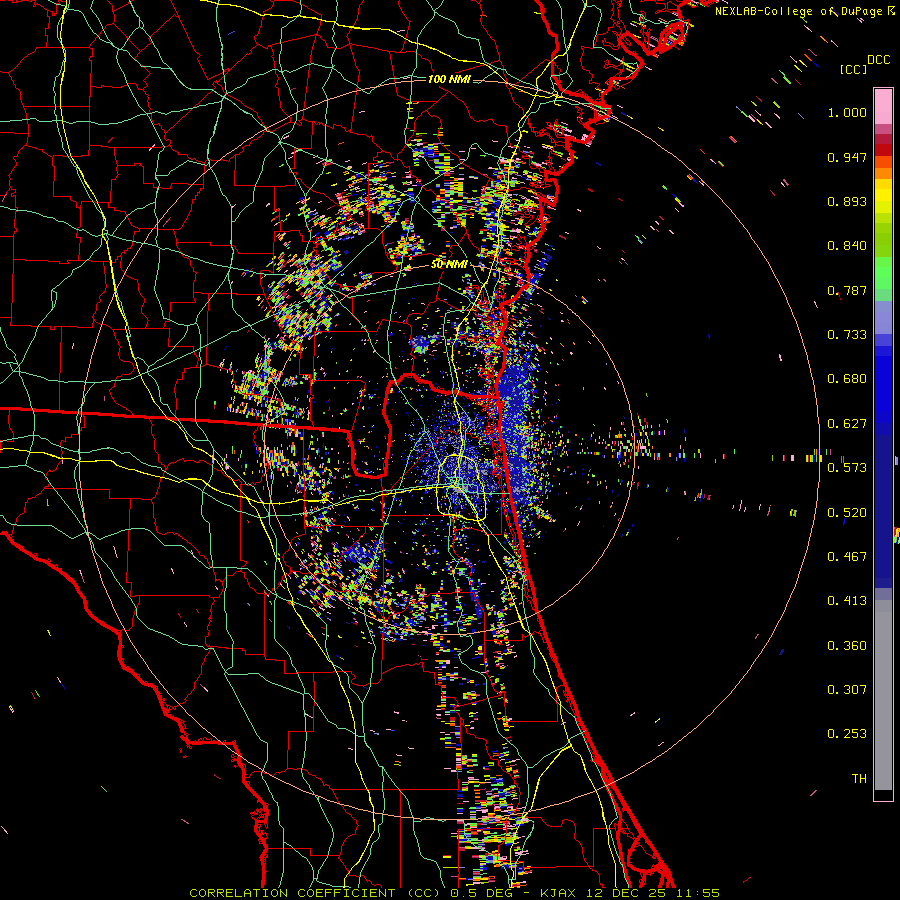The height and width of the screenshot is (900, 900).
Task: Click the 100 NMI range ring label
Action: (449, 79)
